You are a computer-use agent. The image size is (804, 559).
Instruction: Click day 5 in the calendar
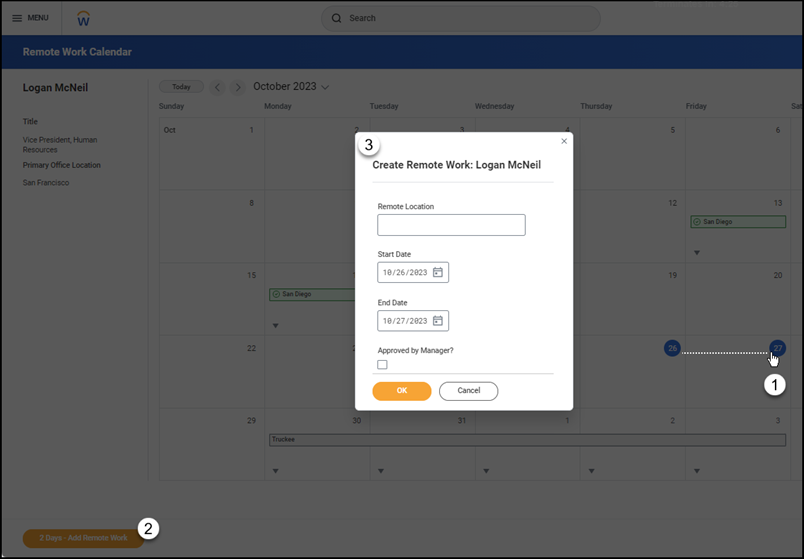point(673,130)
